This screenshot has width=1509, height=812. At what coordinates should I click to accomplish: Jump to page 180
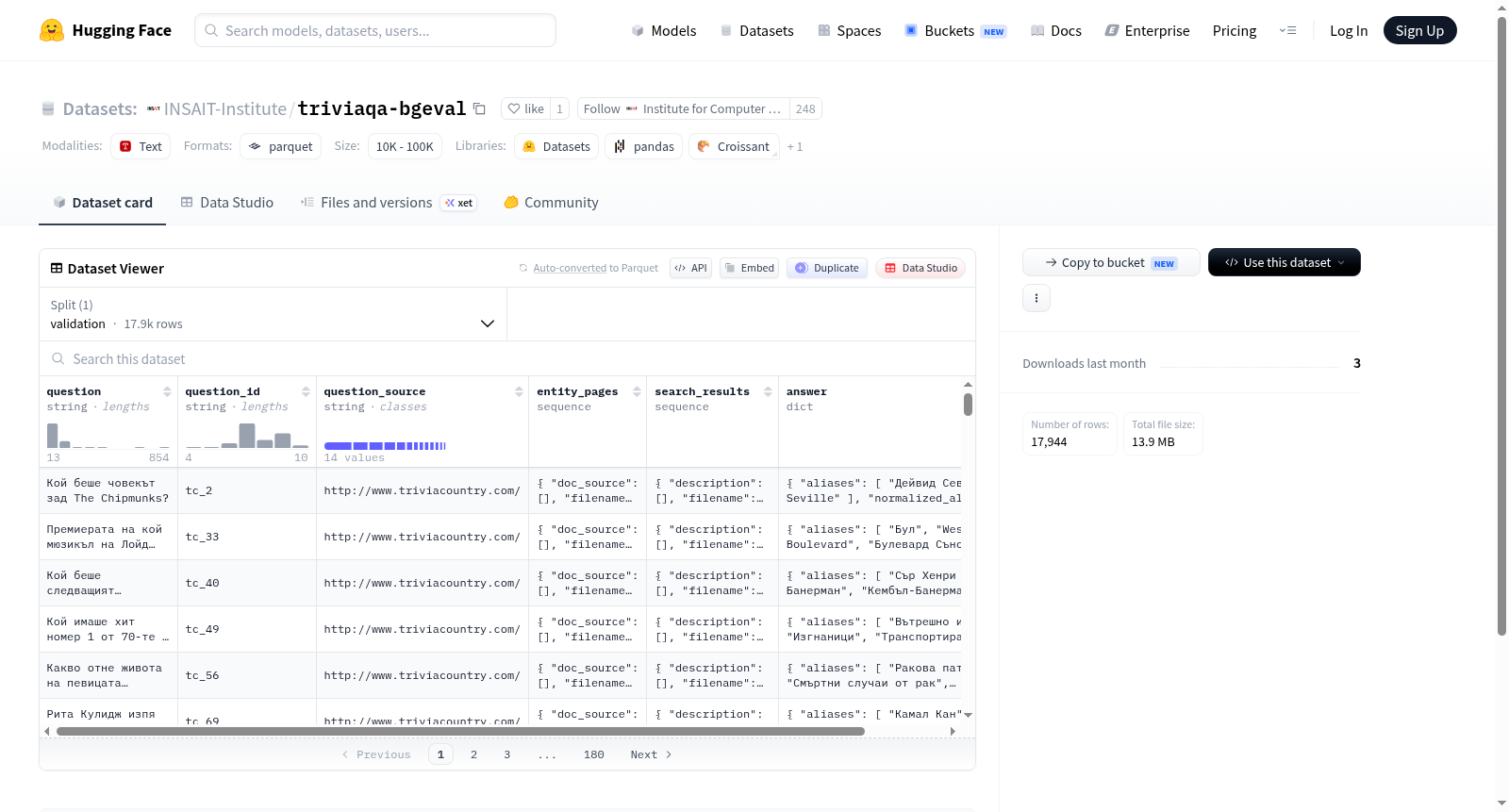coord(594,754)
